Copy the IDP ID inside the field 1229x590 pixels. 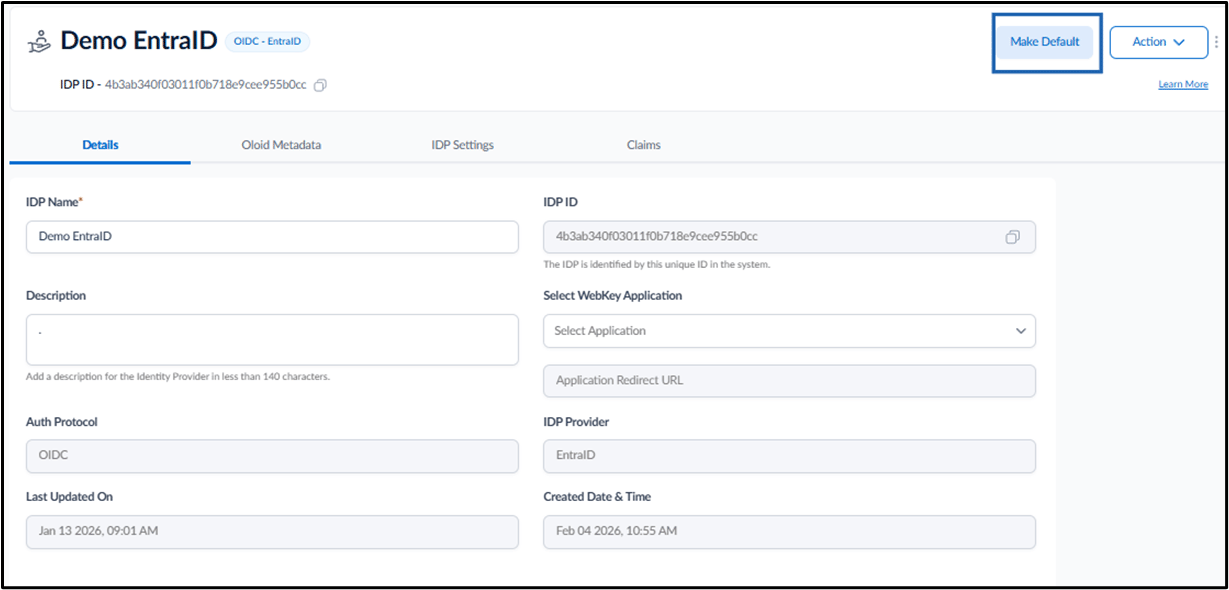point(1013,237)
